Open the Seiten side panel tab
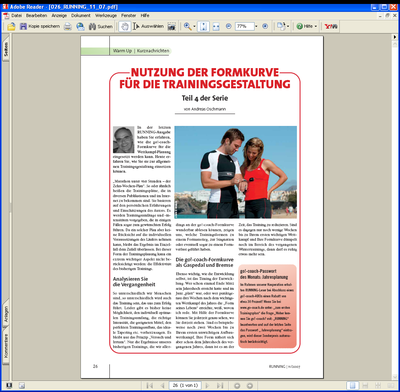 pyautogui.click(x=6, y=49)
